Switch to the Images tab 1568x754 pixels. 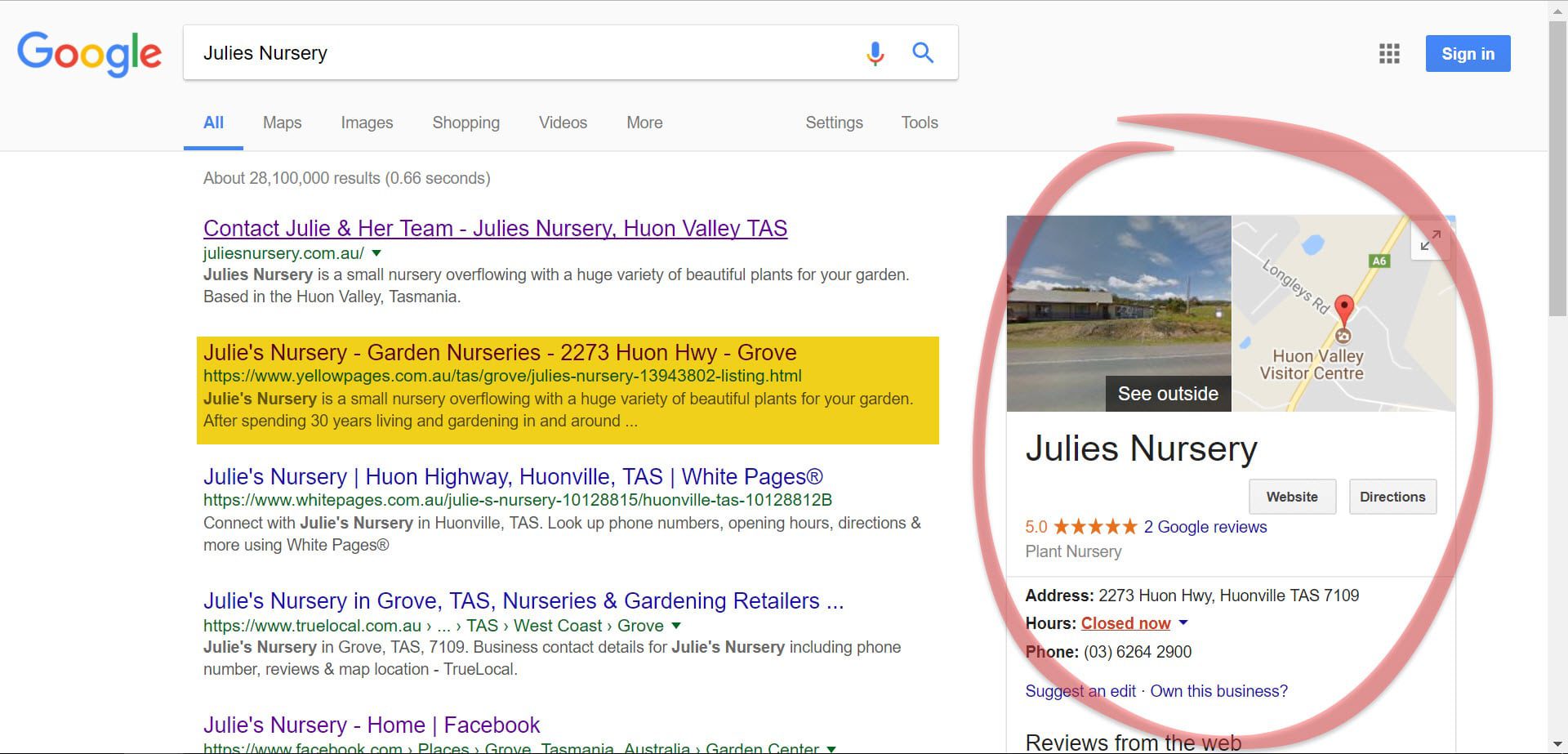point(367,123)
